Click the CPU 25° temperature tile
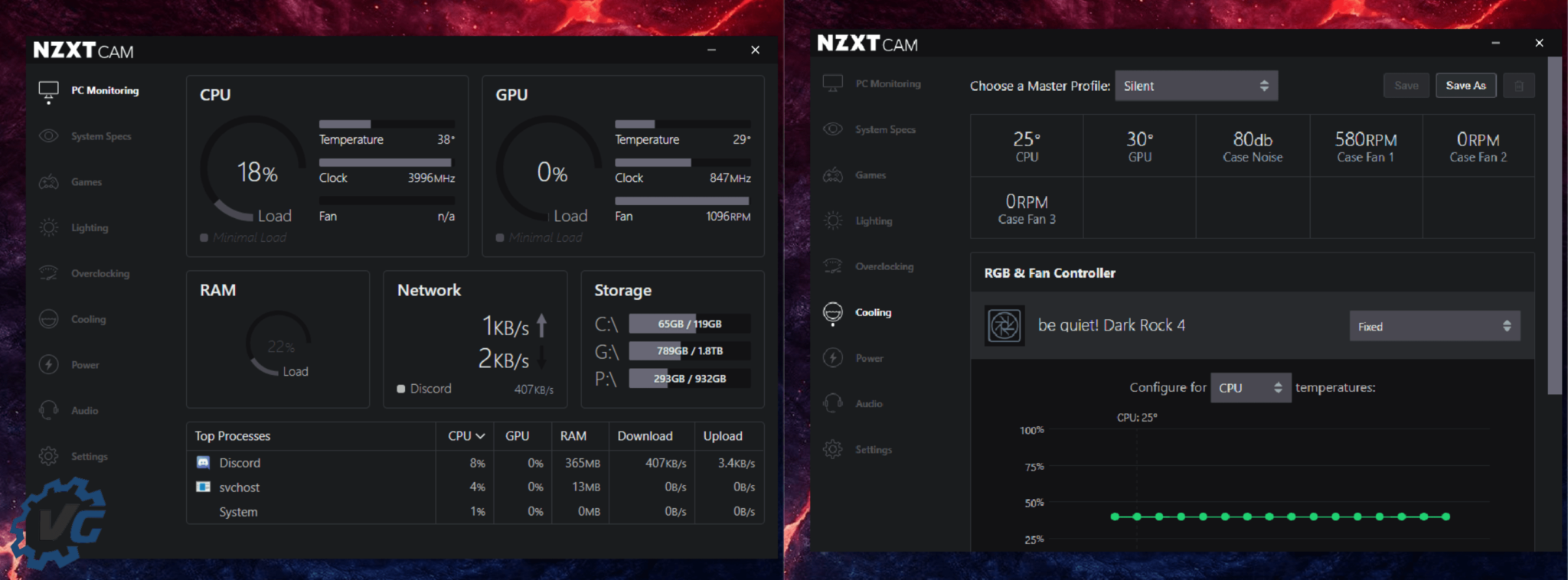The width and height of the screenshot is (1568, 580). pyautogui.click(x=1027, y=146)
